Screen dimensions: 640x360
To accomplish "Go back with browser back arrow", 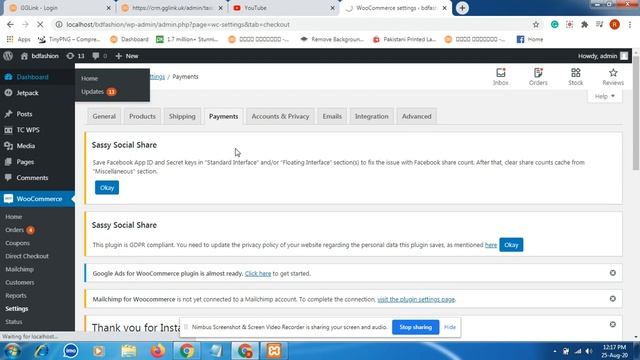I will click(10, 24).
